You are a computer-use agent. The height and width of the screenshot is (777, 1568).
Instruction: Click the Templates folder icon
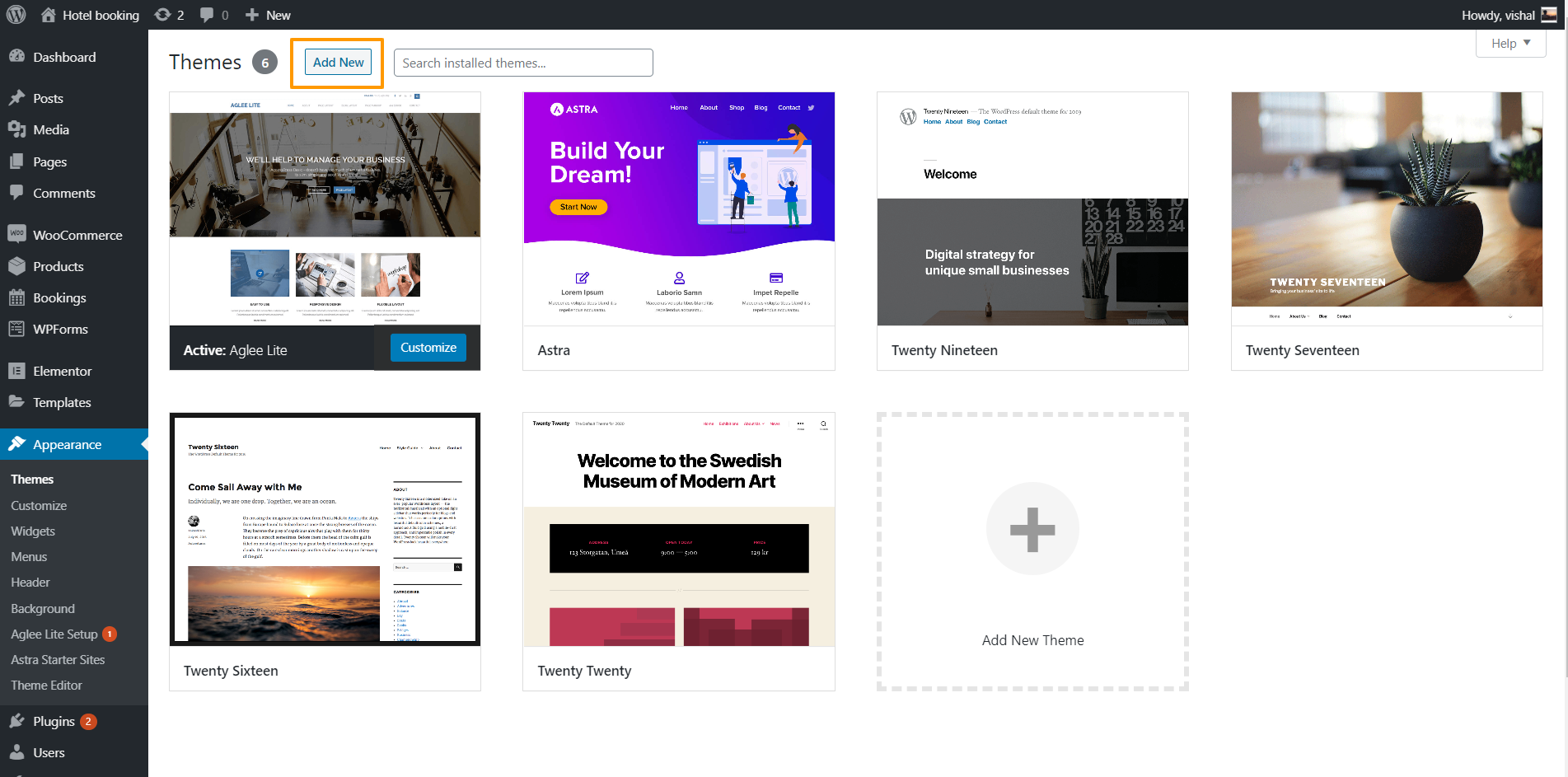pos(16,401)
